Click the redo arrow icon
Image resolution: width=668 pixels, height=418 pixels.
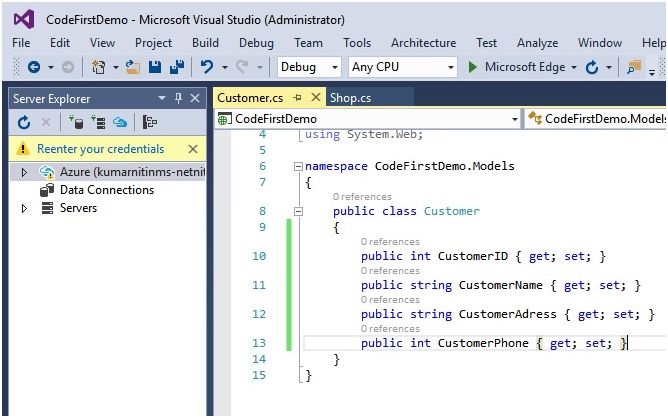[242, 67]
